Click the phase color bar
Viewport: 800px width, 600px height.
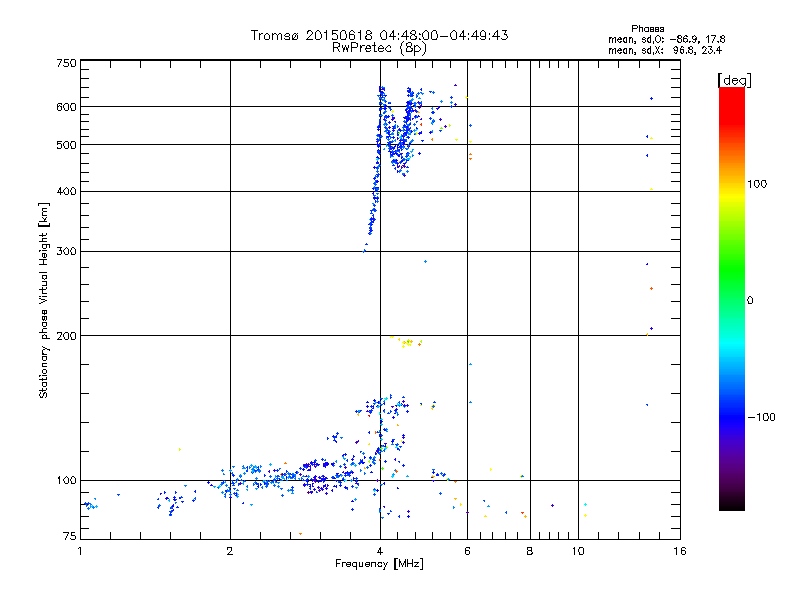tap(732, 299)
